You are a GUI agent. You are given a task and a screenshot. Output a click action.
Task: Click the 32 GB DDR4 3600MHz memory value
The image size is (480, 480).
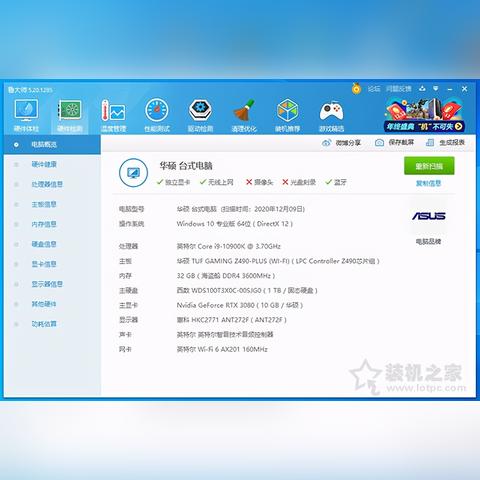[226, 276]
